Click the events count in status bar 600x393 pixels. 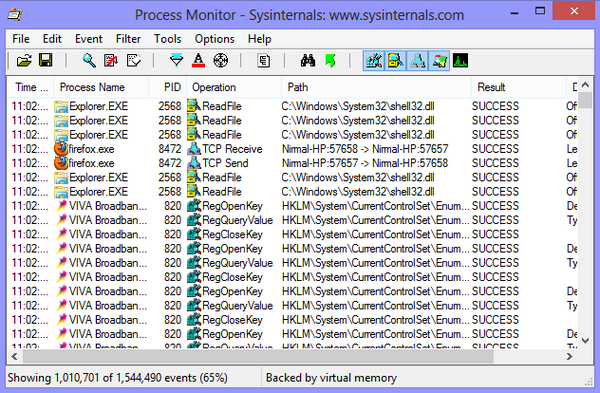point(117,378)
